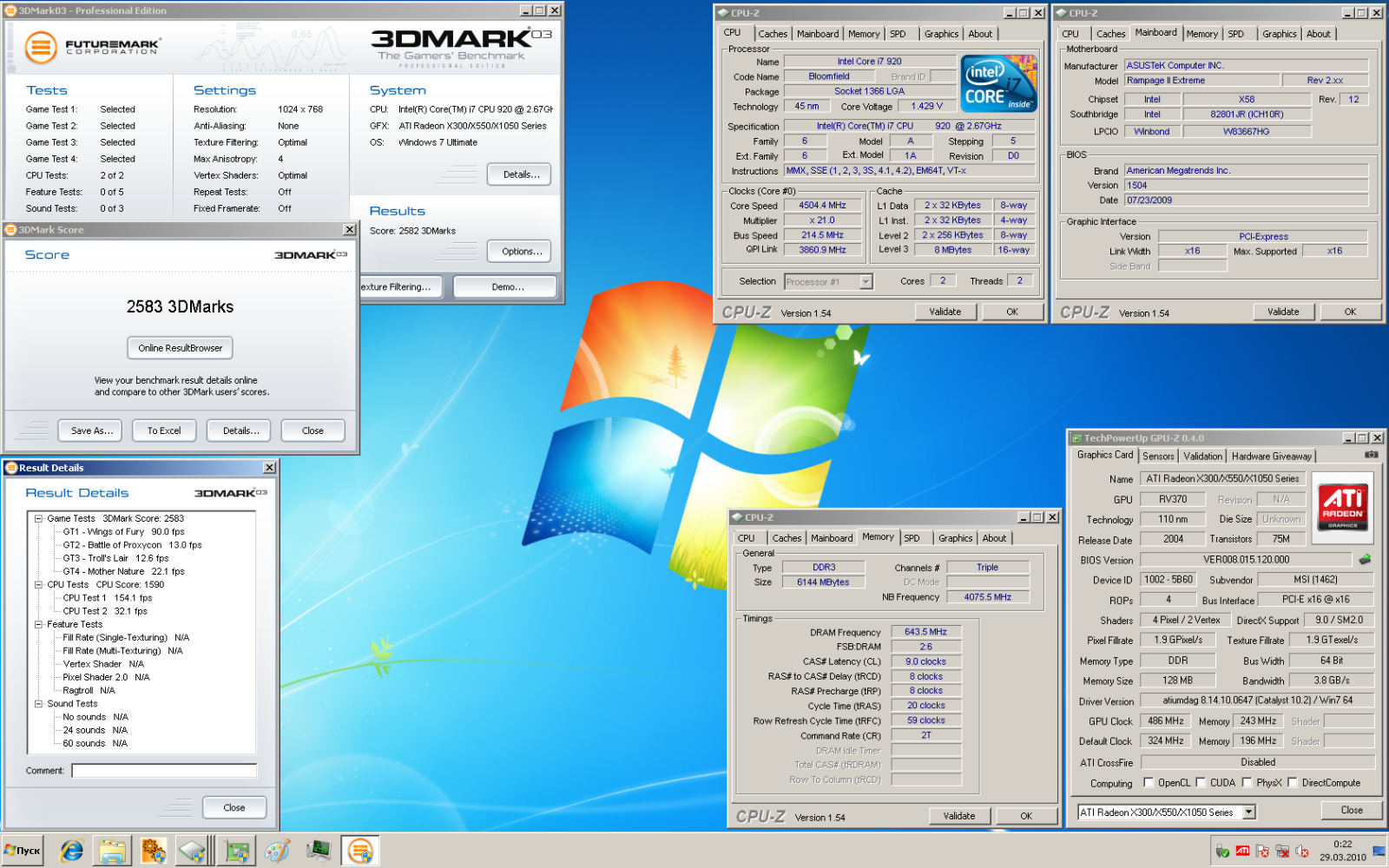
Task: Toggle the DirectCompute checkbox in GPU-Z
Action: [x=1293, y=782]
